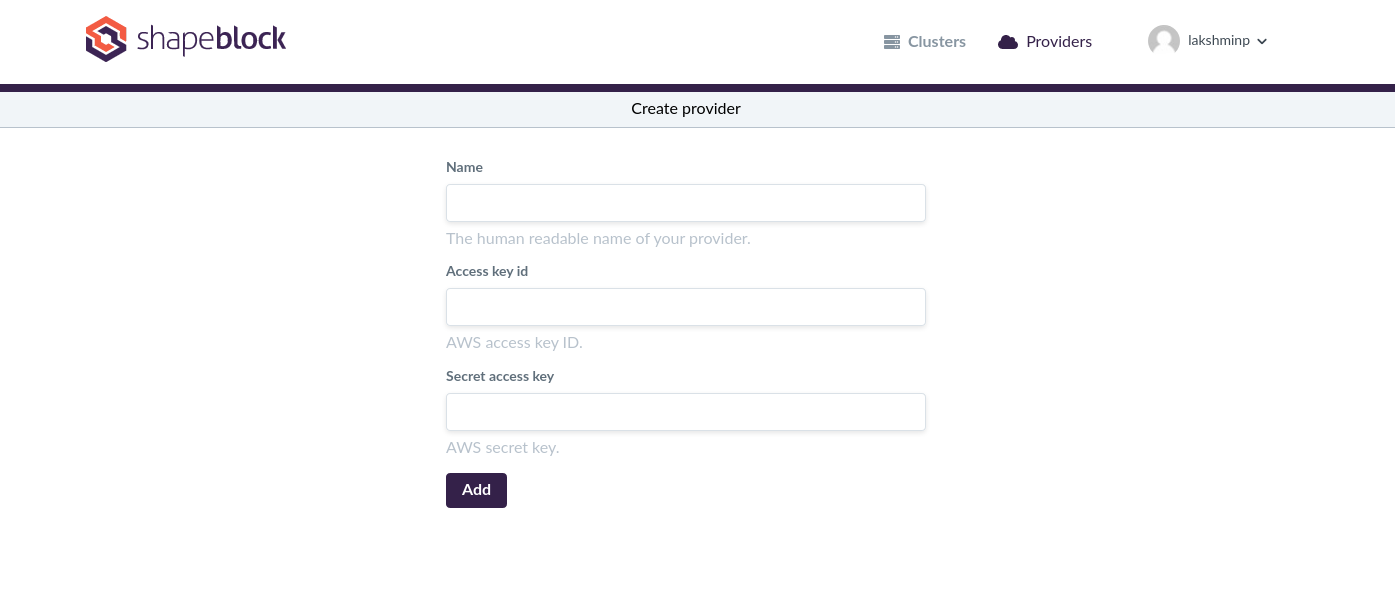Click the Clusters server stack icon

point(892,42)
